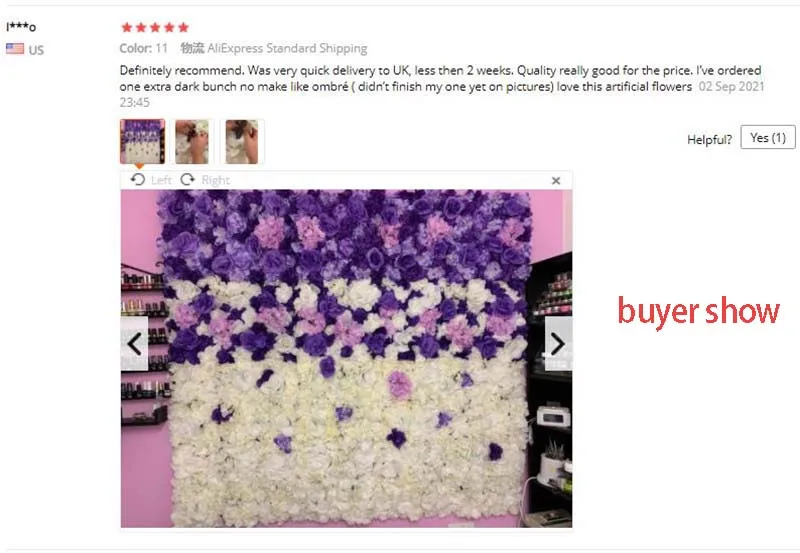Click the red buyer show text

[x=698, y=311]
